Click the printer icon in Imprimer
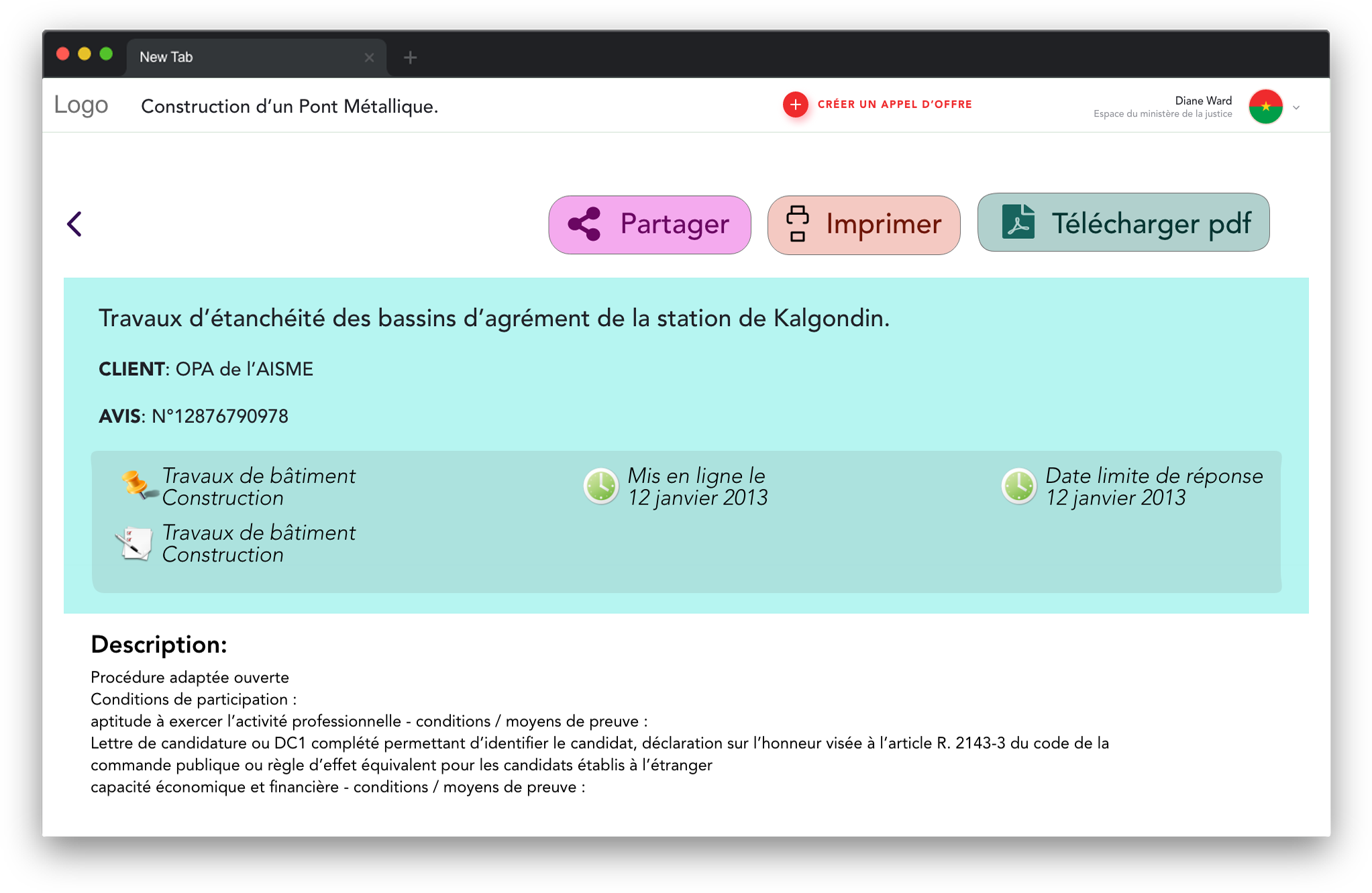 797,224
